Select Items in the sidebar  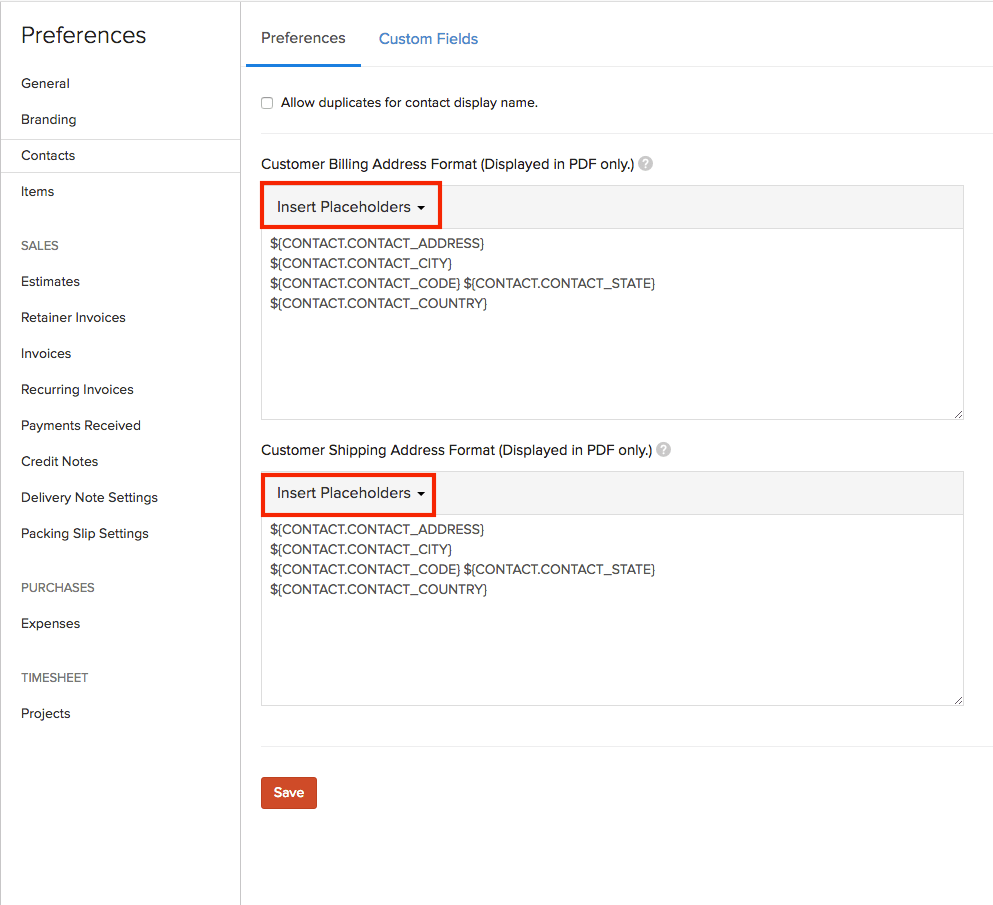[x=37, y=192]
